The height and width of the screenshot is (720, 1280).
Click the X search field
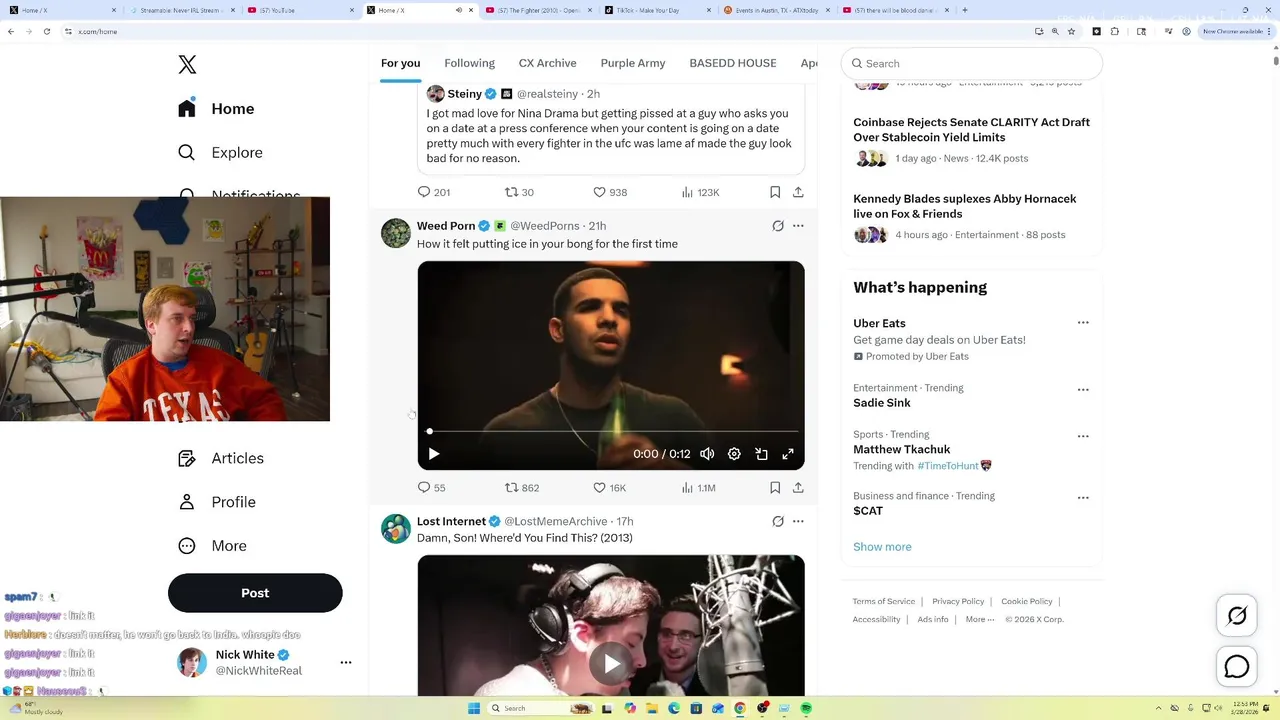point(972,63)
